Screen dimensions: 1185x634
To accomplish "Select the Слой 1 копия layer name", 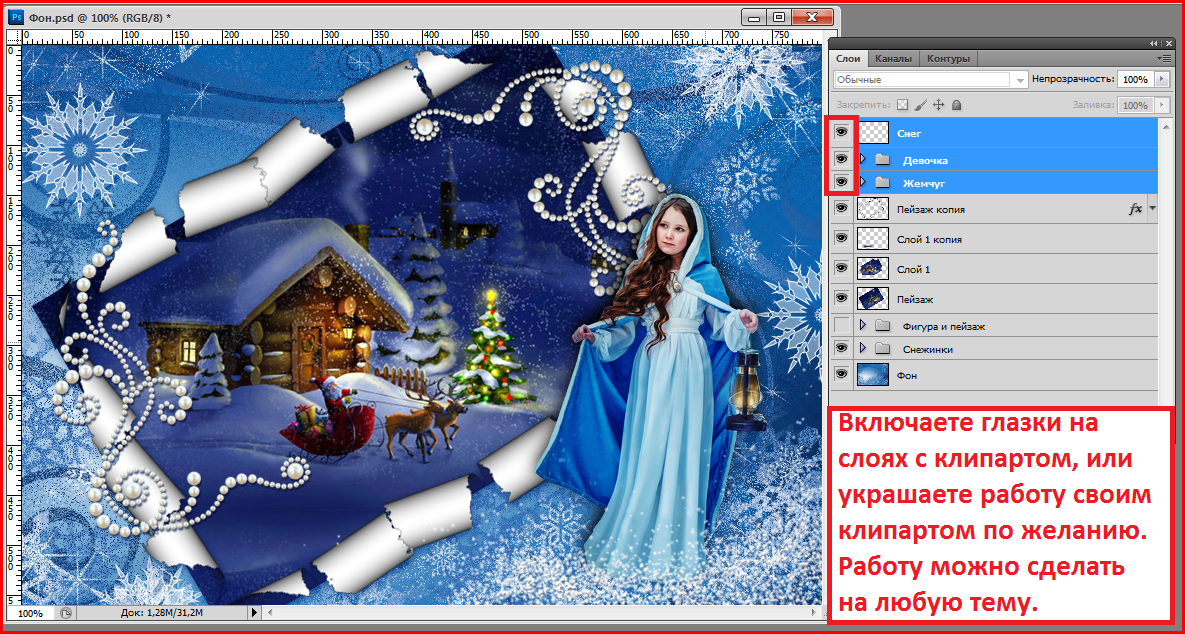I will [x=929, y=240].
